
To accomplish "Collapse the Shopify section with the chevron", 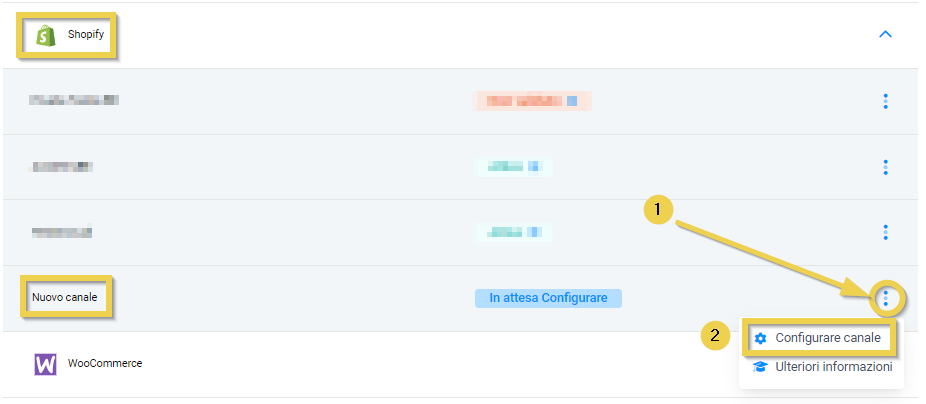I will pyautogui.click(x=885, y=35).
